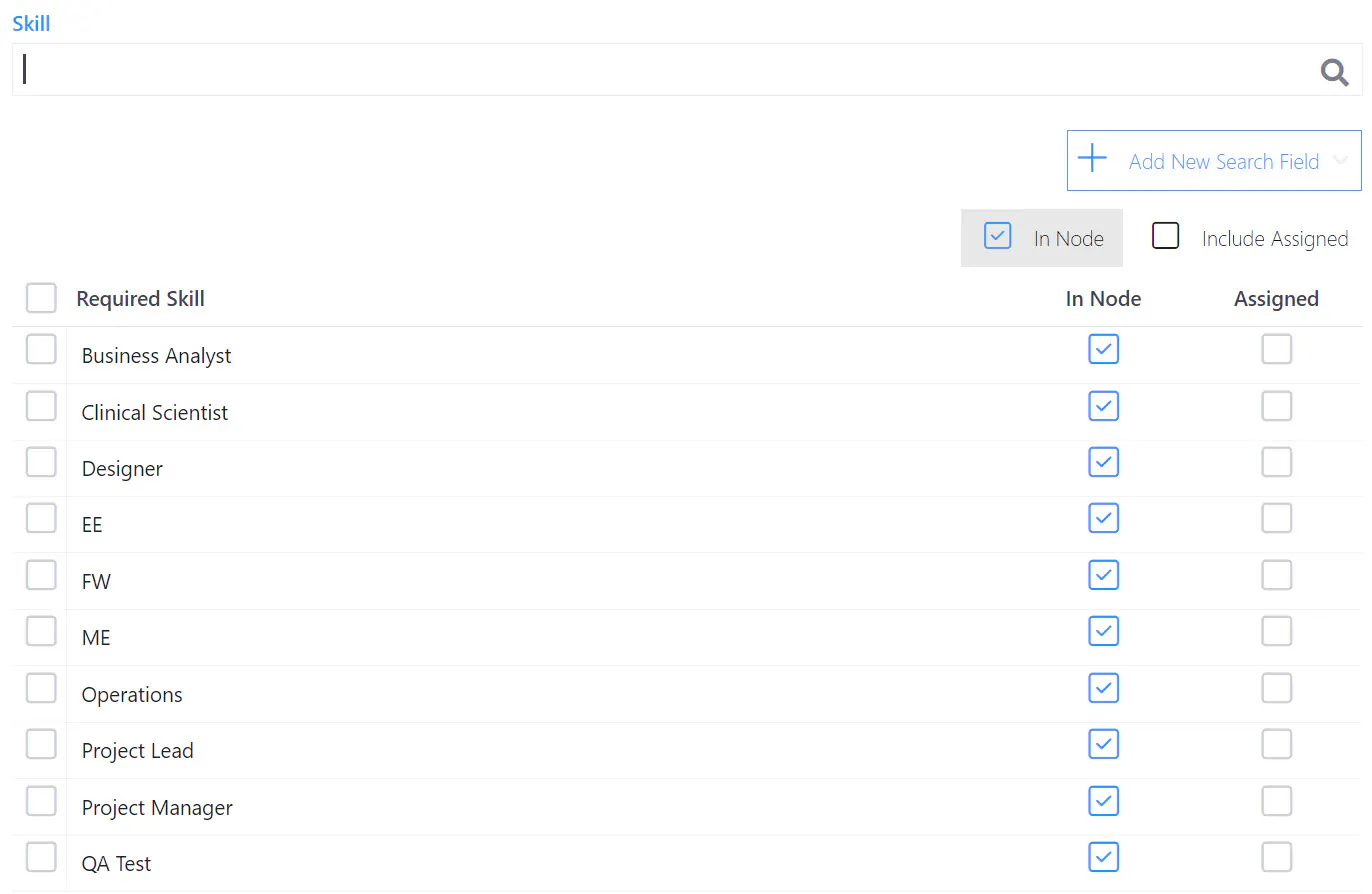
Task: Click the magnifier search icon
Action: 1335,71
